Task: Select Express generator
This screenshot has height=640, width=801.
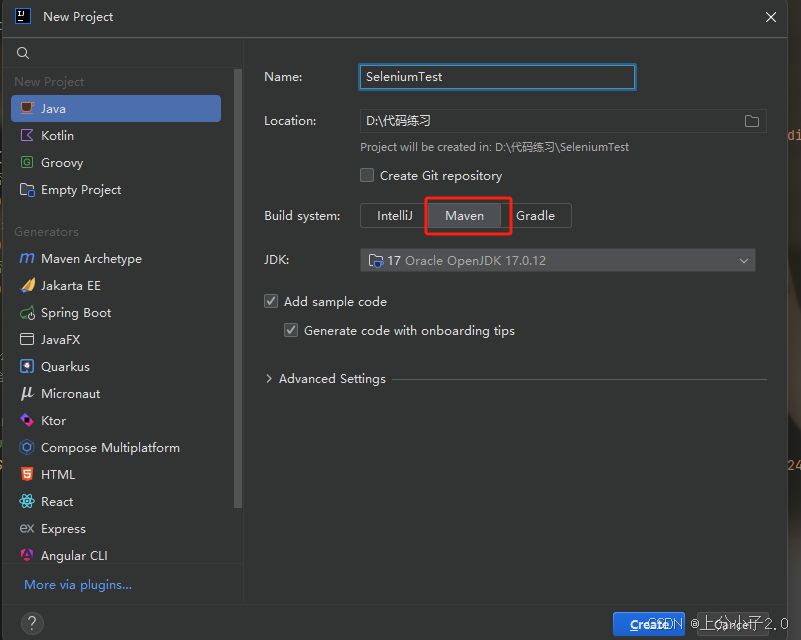Action: pos(116,529)
